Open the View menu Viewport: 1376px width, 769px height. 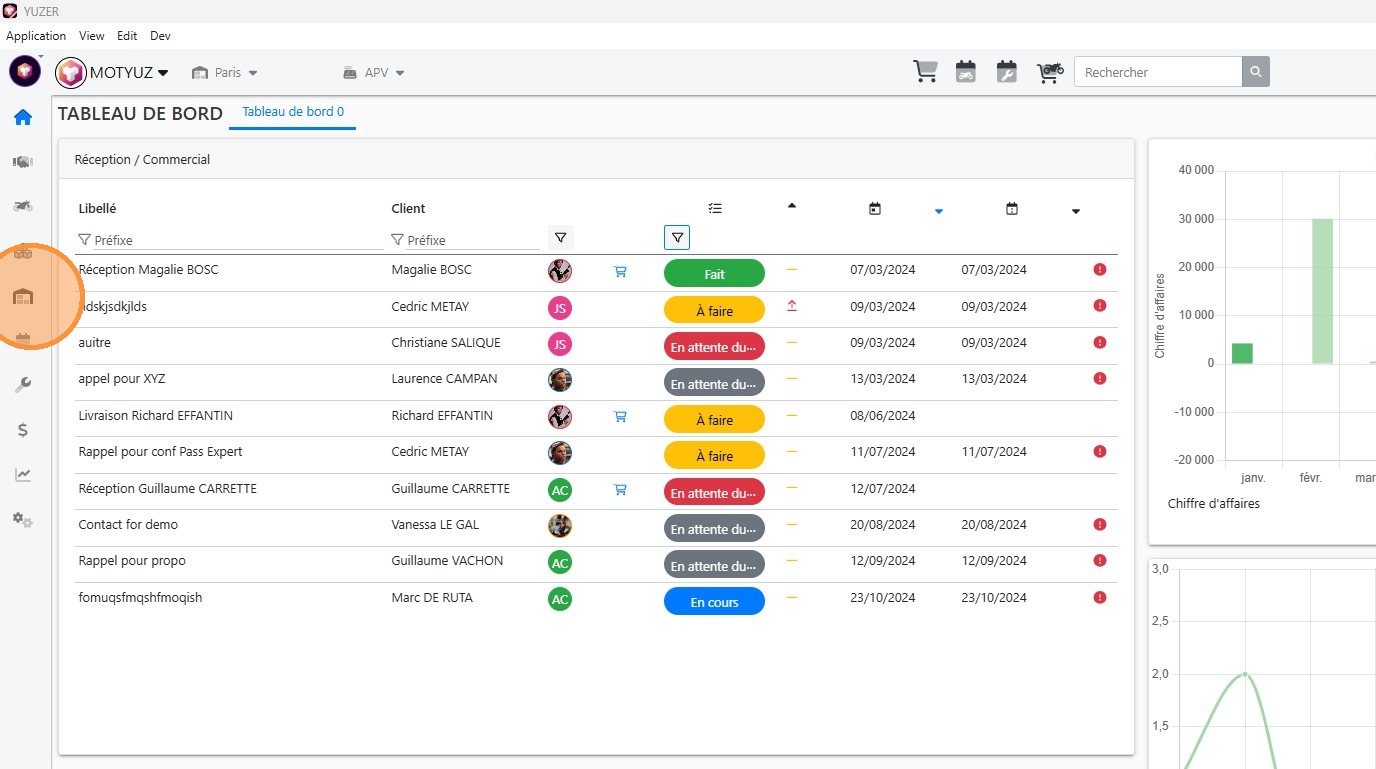(x=91, y=36)
